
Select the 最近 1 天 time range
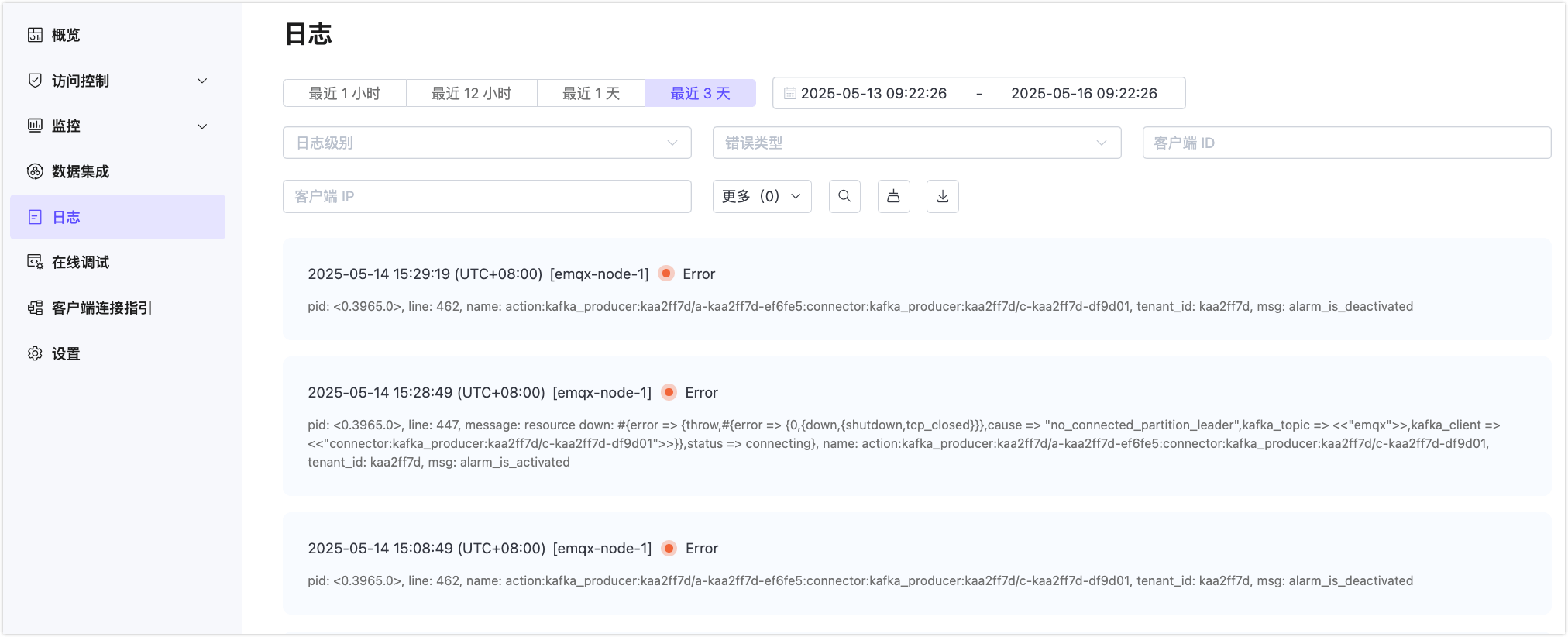(590, 94)
